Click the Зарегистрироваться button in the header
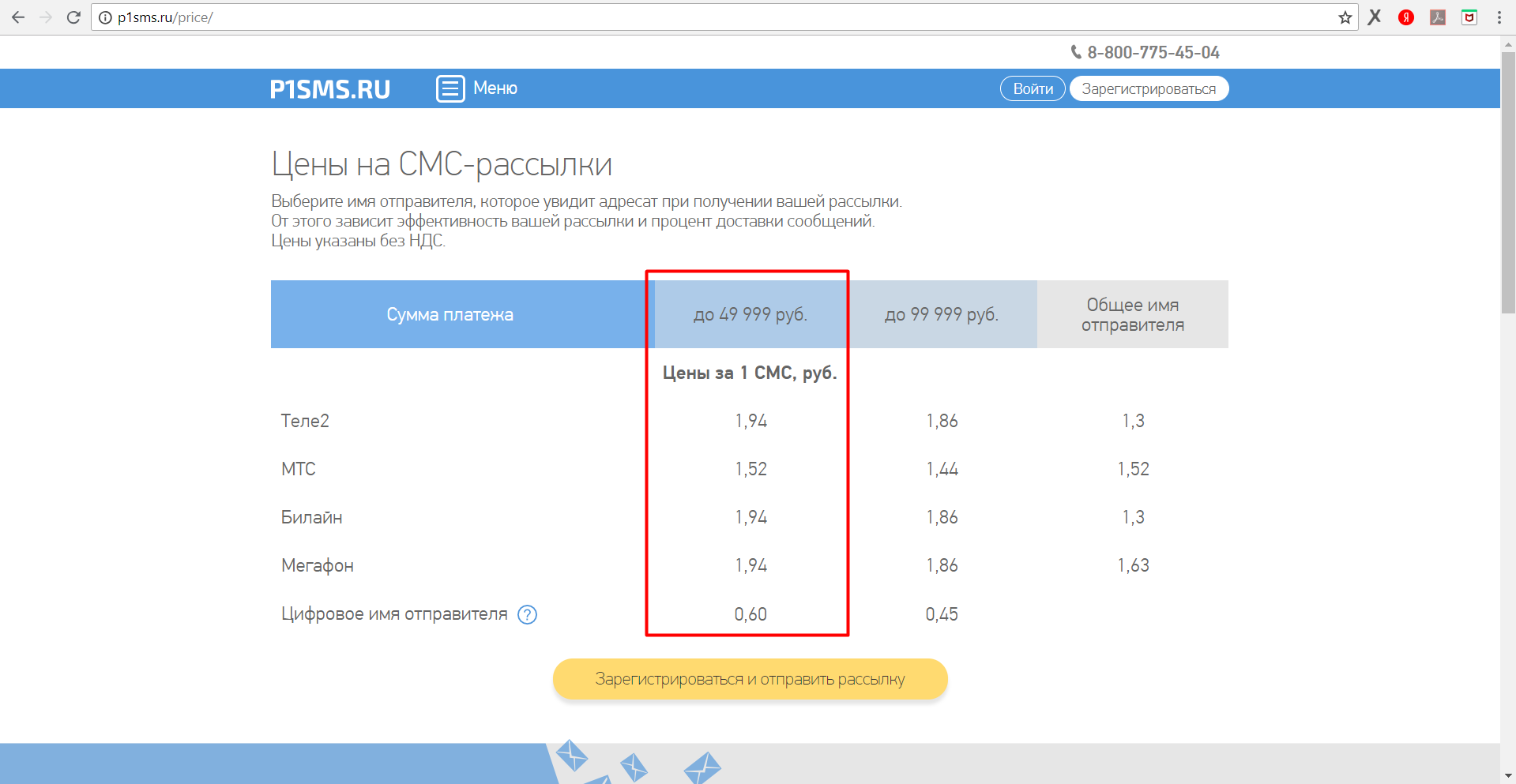 click(1149, 88)
